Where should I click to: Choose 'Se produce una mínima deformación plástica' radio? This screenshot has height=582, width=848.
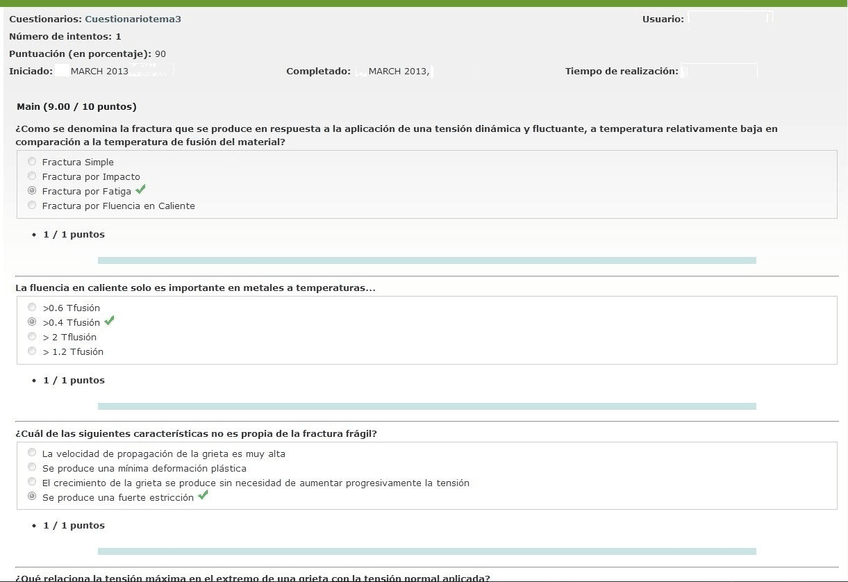33,467
